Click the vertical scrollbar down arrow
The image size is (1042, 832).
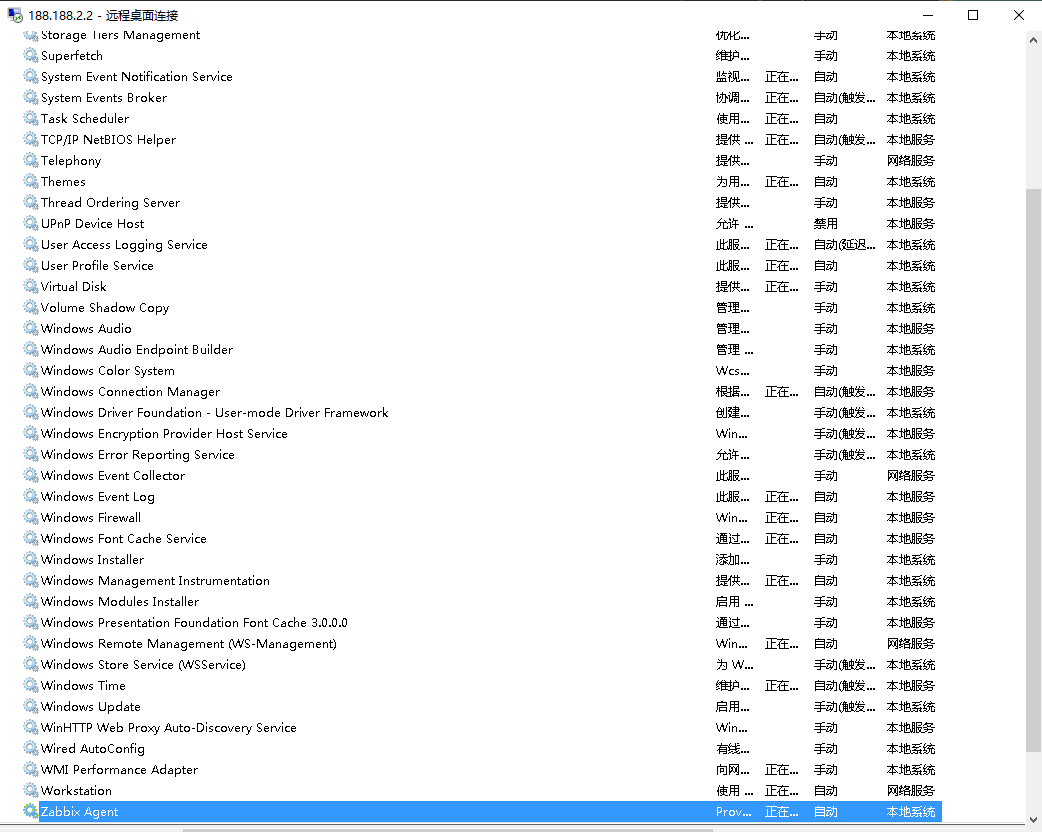click(x=1033, y=819)
